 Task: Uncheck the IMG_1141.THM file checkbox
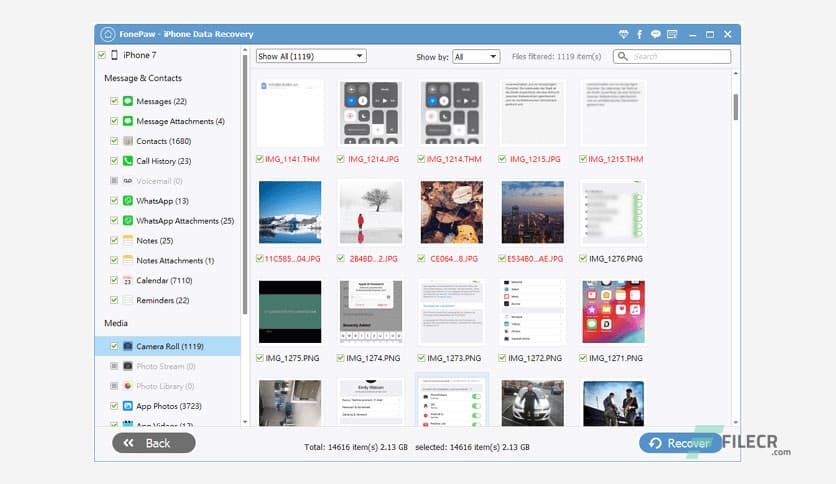260,159
